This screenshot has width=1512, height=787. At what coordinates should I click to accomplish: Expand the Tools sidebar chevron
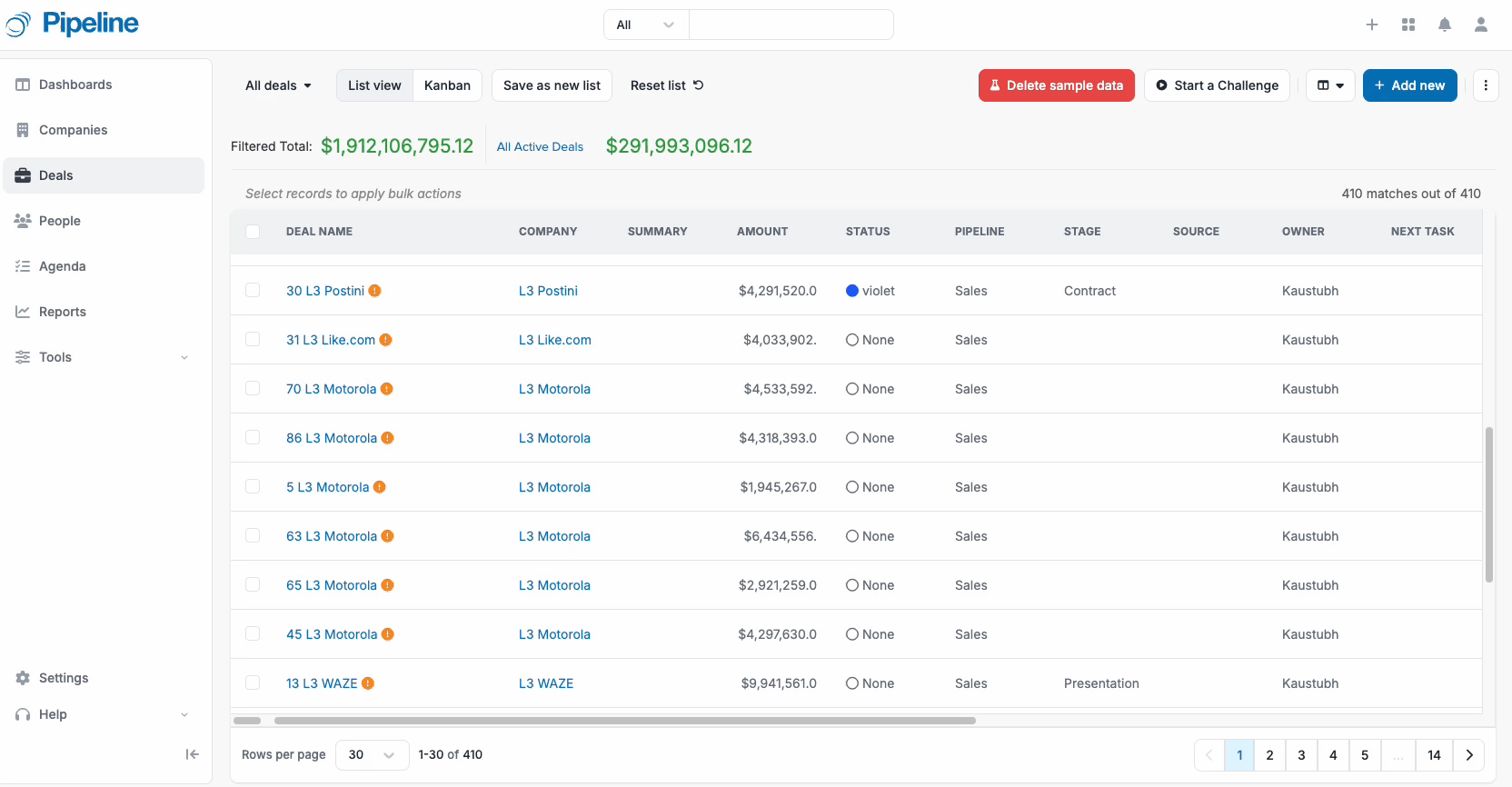pos(184,357)
